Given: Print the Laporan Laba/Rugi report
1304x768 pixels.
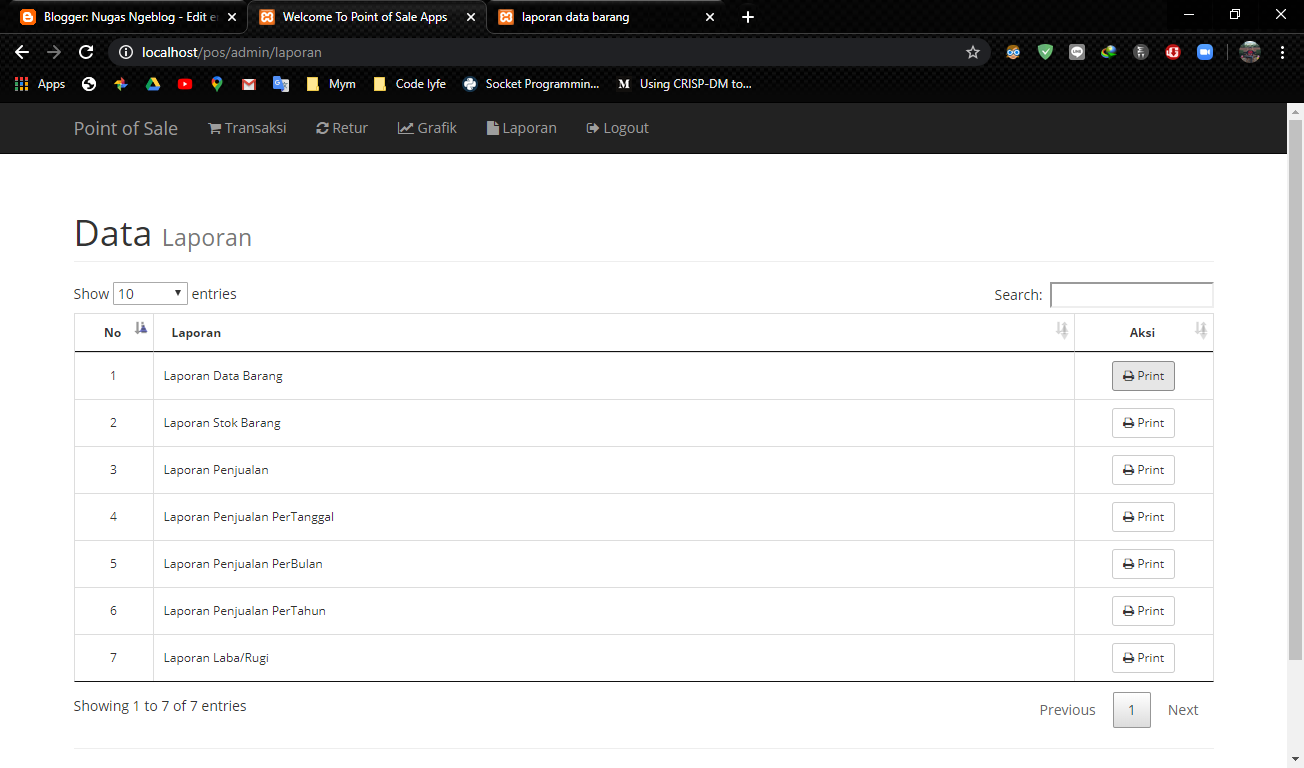Looking at the screenshot, I should click(1143, 658).
